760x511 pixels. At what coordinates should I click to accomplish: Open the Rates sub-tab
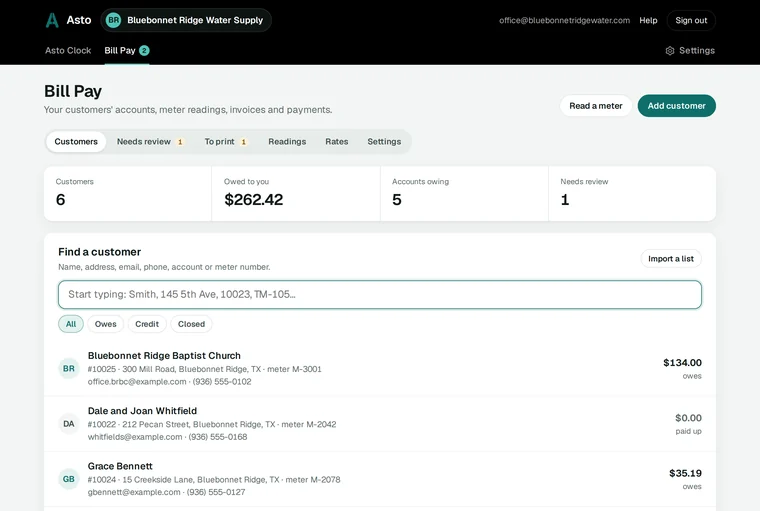coord(337,142)
